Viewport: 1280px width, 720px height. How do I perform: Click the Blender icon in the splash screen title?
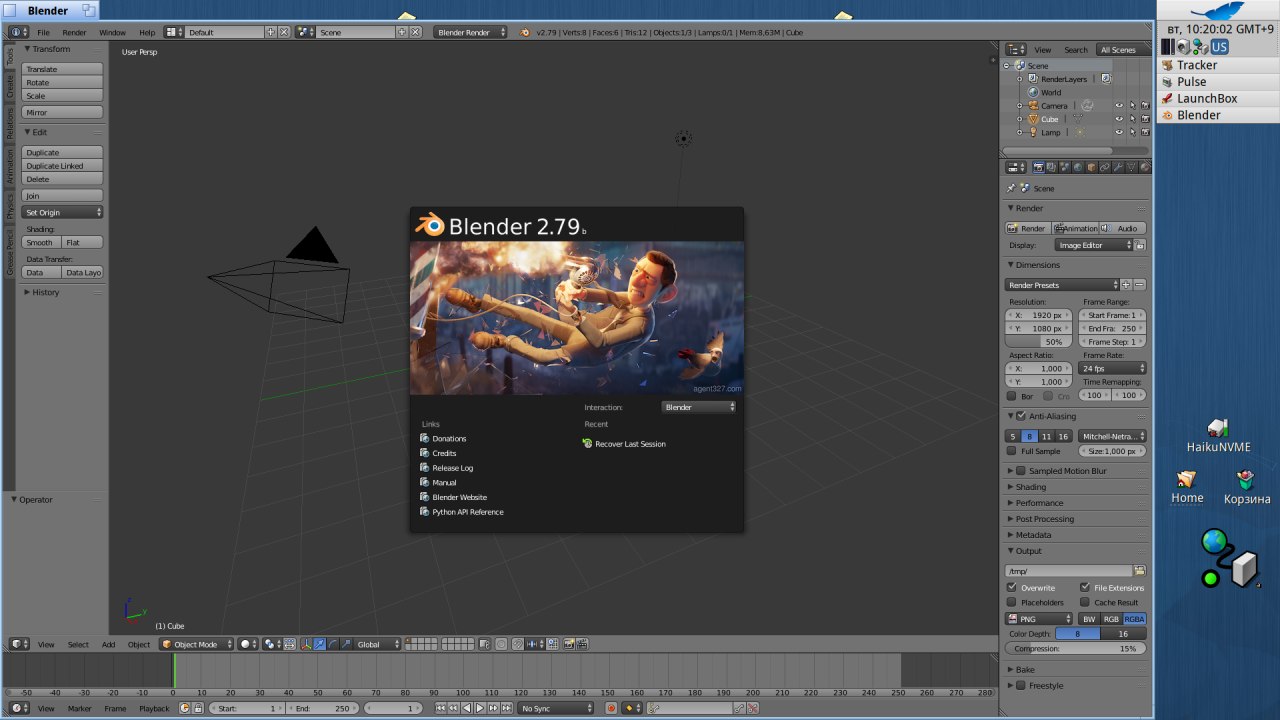(x=430, y=225)
